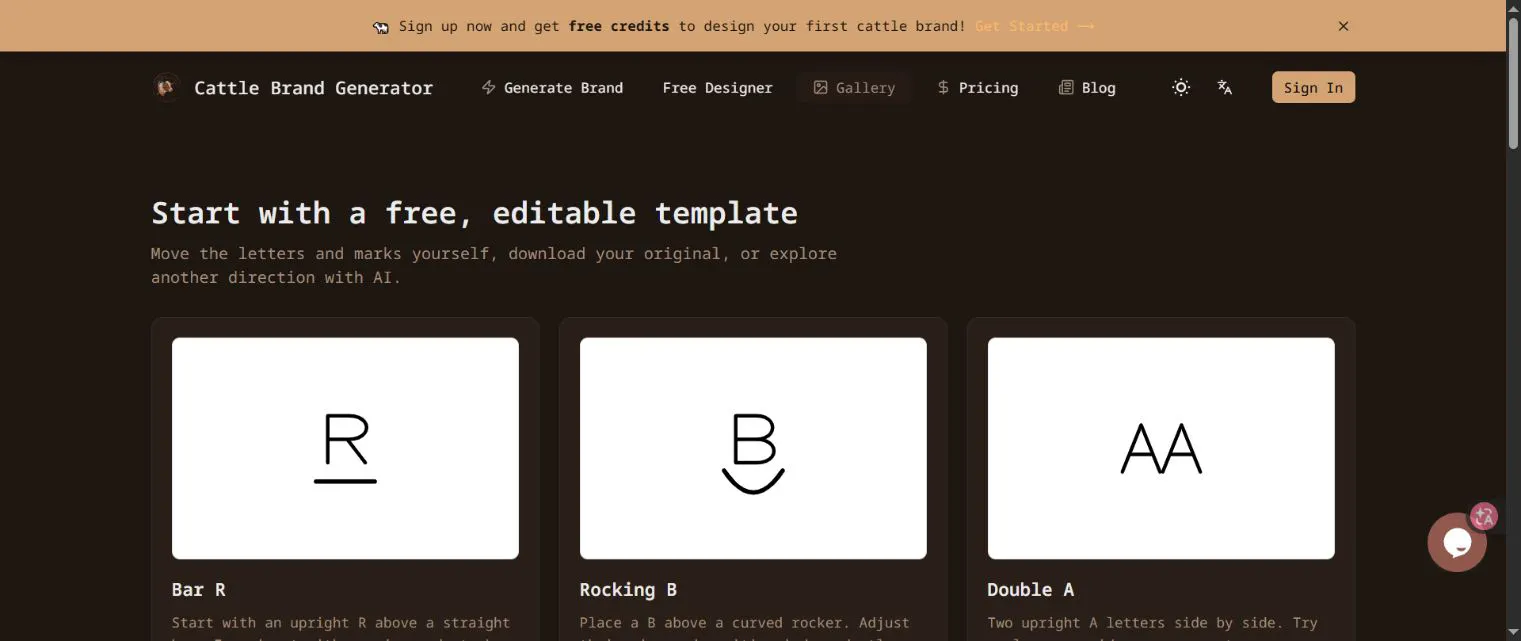This screenshot has height=641, width=1521.
Task: Click the Rocking B card title
Action: pos(628,590)
